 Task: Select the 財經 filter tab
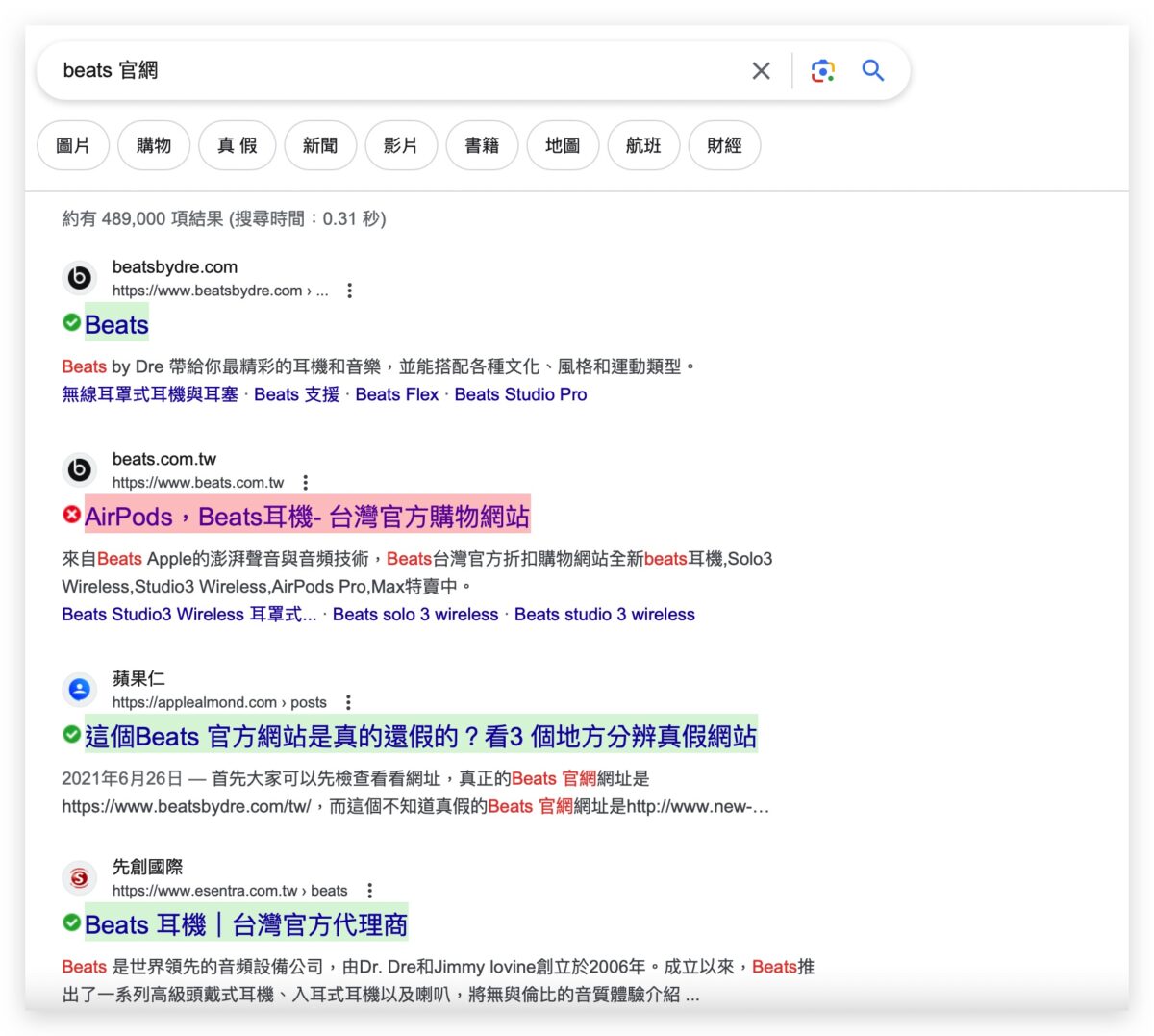point(724,145)
